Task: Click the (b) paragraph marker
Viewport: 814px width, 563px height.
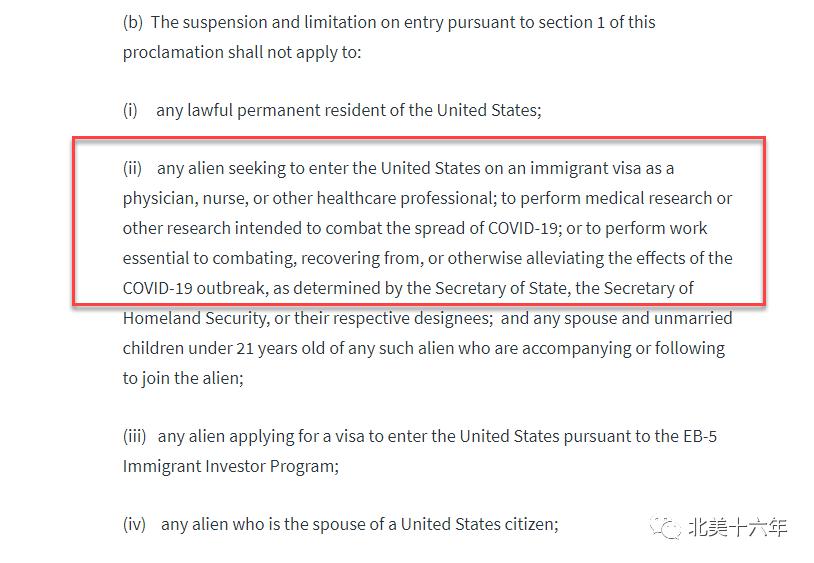Action: (x=133, y=23)
